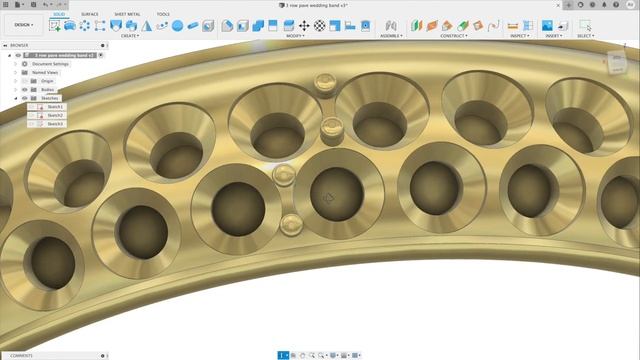This screenshot has width=640, height=360.
Task: Activate the Move/Copy tool
Action: coord(304,26)
